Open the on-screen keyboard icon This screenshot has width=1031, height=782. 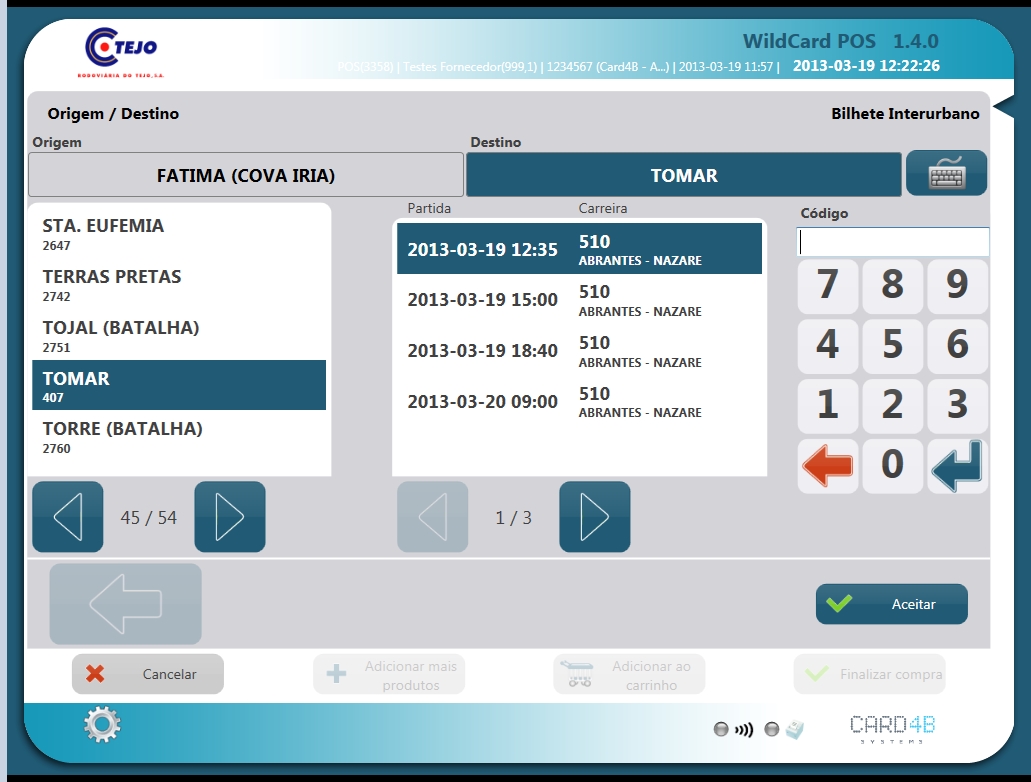tap(946, 174)
